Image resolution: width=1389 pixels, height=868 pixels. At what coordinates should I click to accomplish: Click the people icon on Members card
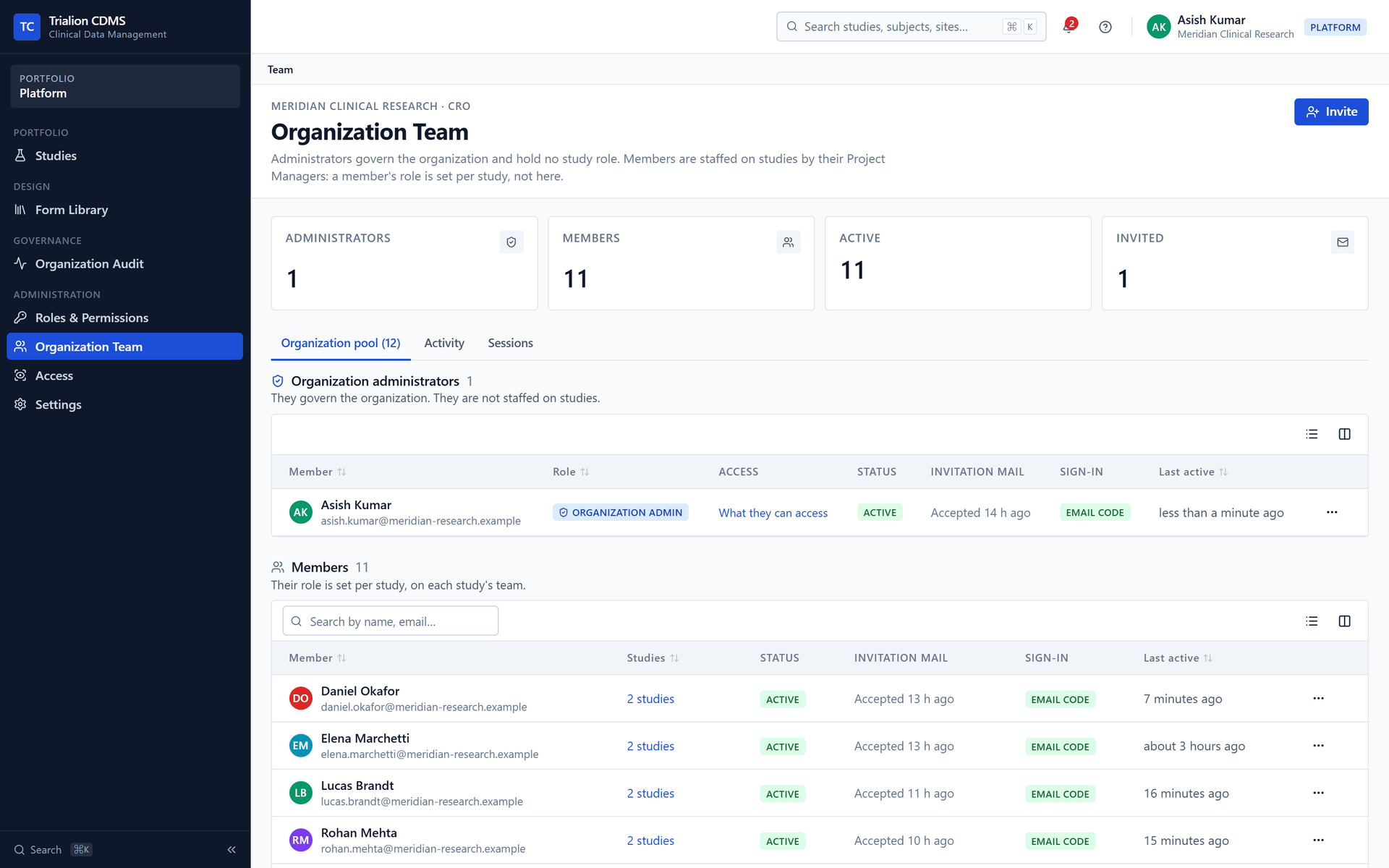788,242
